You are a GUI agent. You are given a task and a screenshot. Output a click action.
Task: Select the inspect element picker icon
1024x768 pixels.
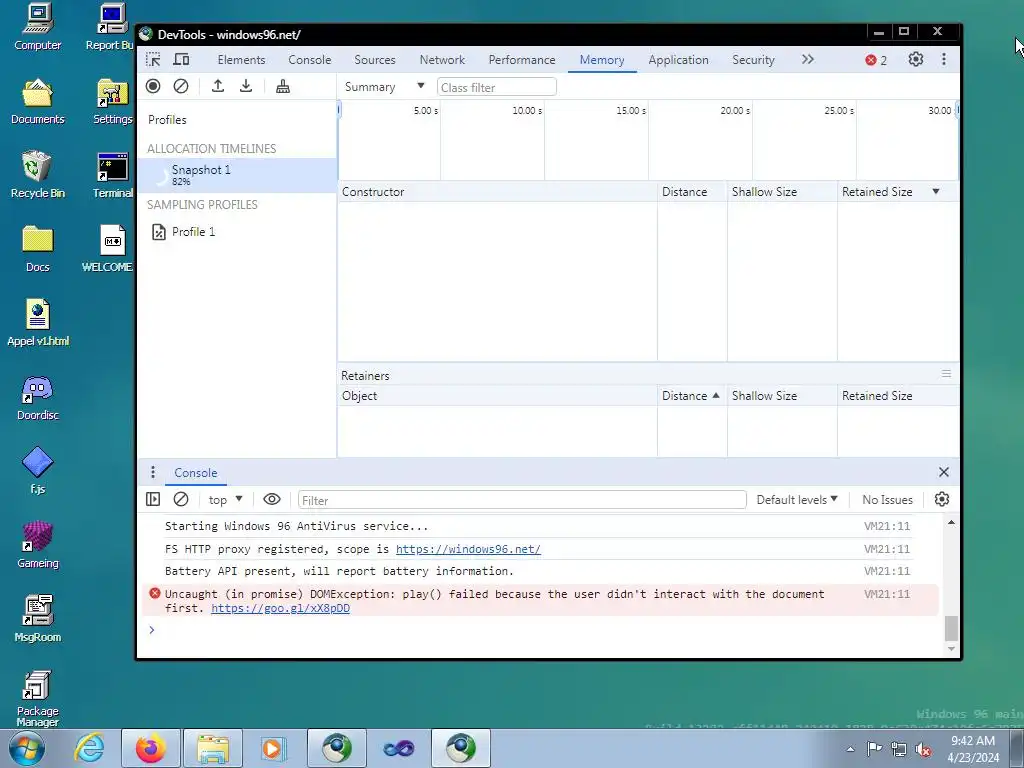coord(153,59)
